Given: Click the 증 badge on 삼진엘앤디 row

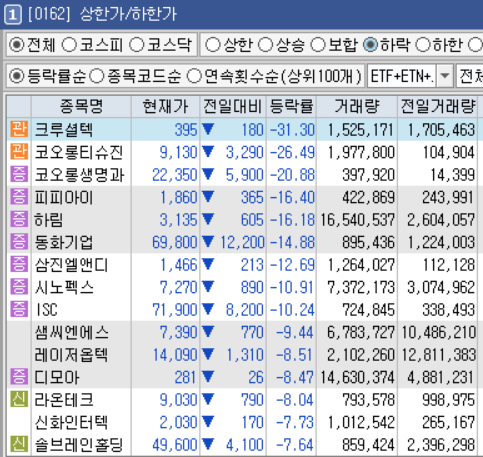Looking at the screenshot, I should pos(19,265).
